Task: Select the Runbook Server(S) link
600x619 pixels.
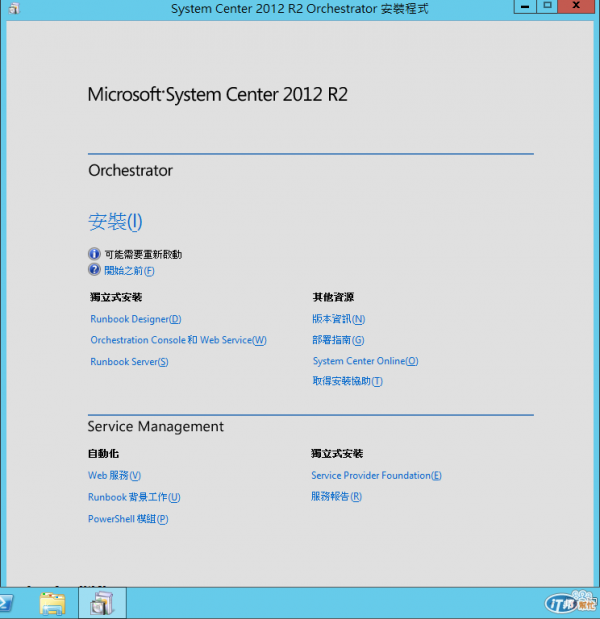Action: click(x=129, y=362)
